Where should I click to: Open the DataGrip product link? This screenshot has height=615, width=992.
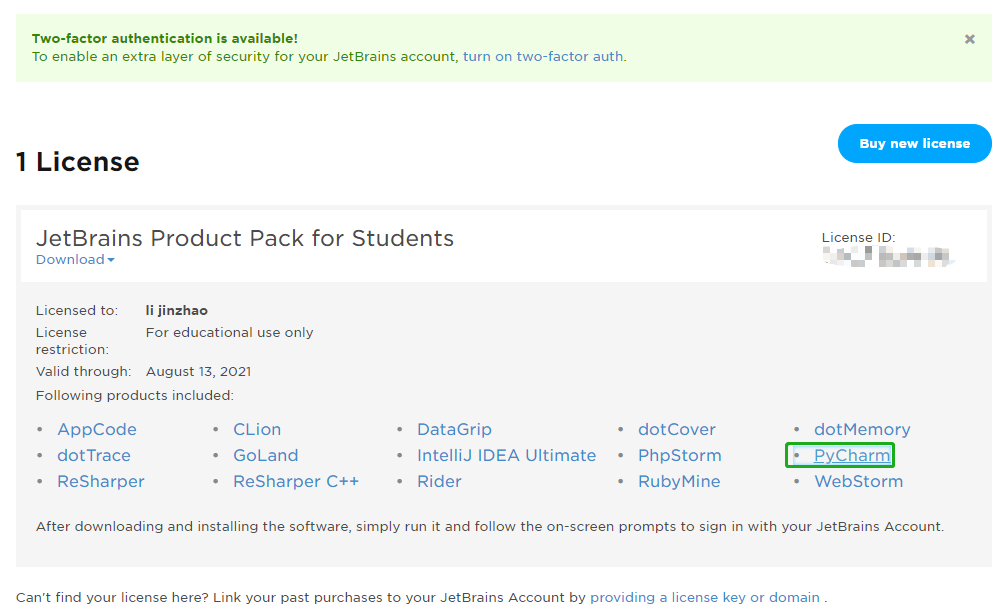(x=454, y=429)
